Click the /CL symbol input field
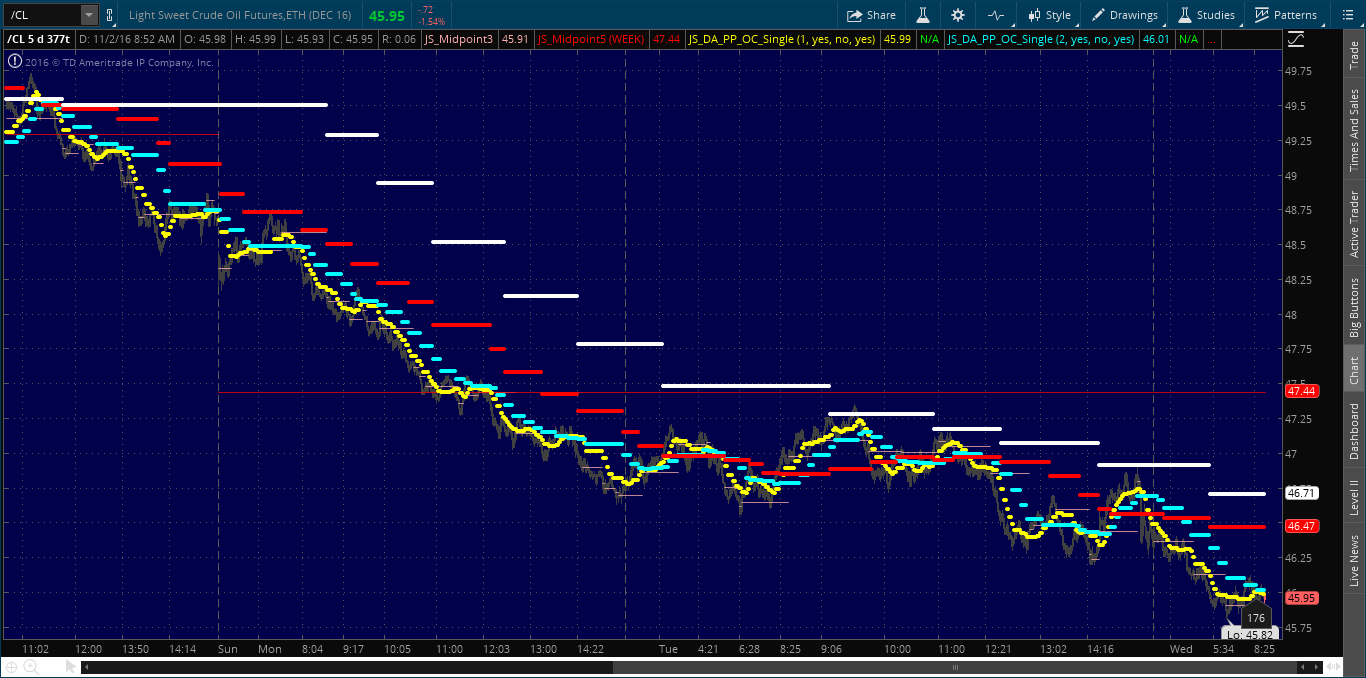The height and width of the screenshot is (678, 1366). pyautogui.click(x=40, y=15)
